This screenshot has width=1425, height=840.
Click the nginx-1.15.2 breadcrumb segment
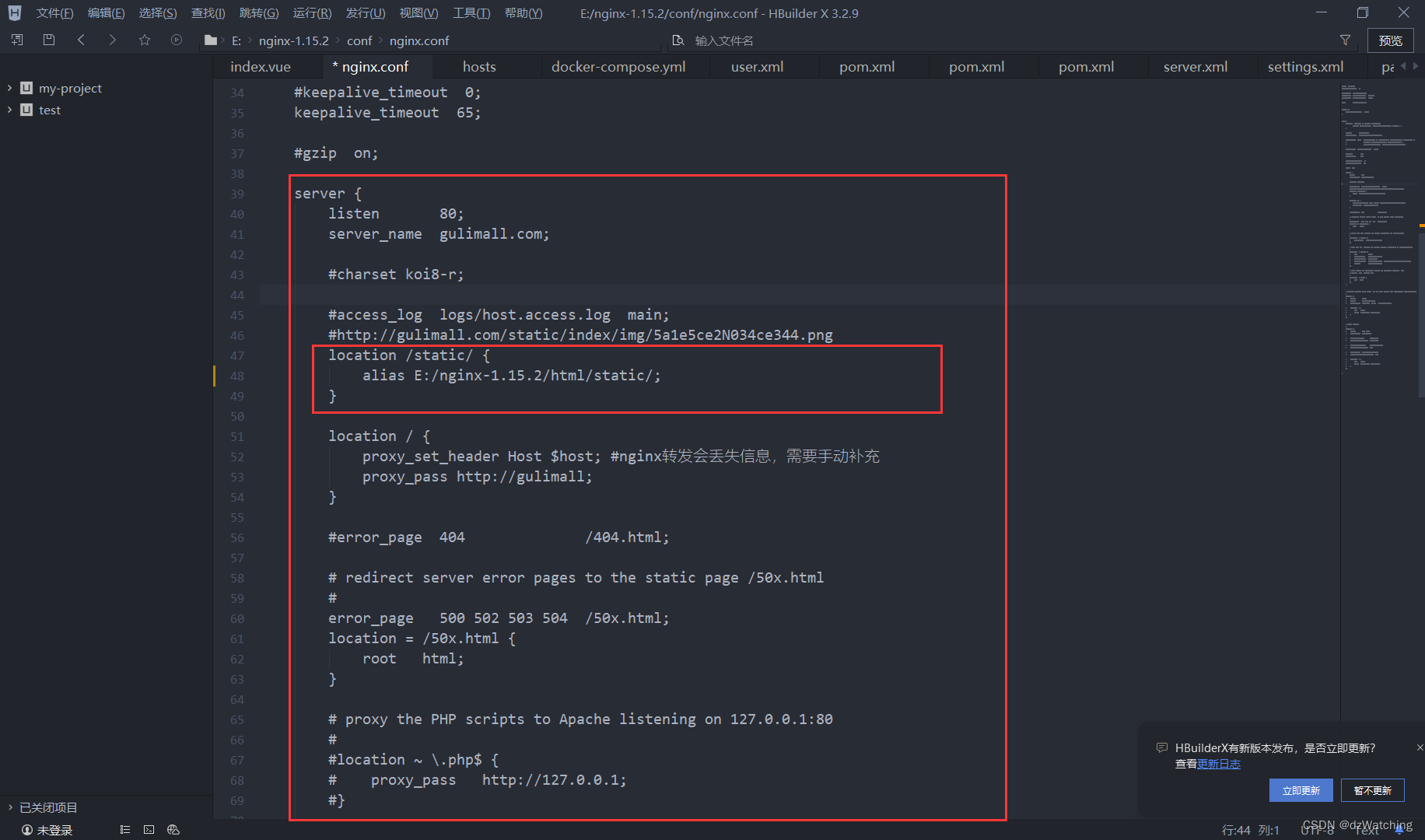(294, 40)
